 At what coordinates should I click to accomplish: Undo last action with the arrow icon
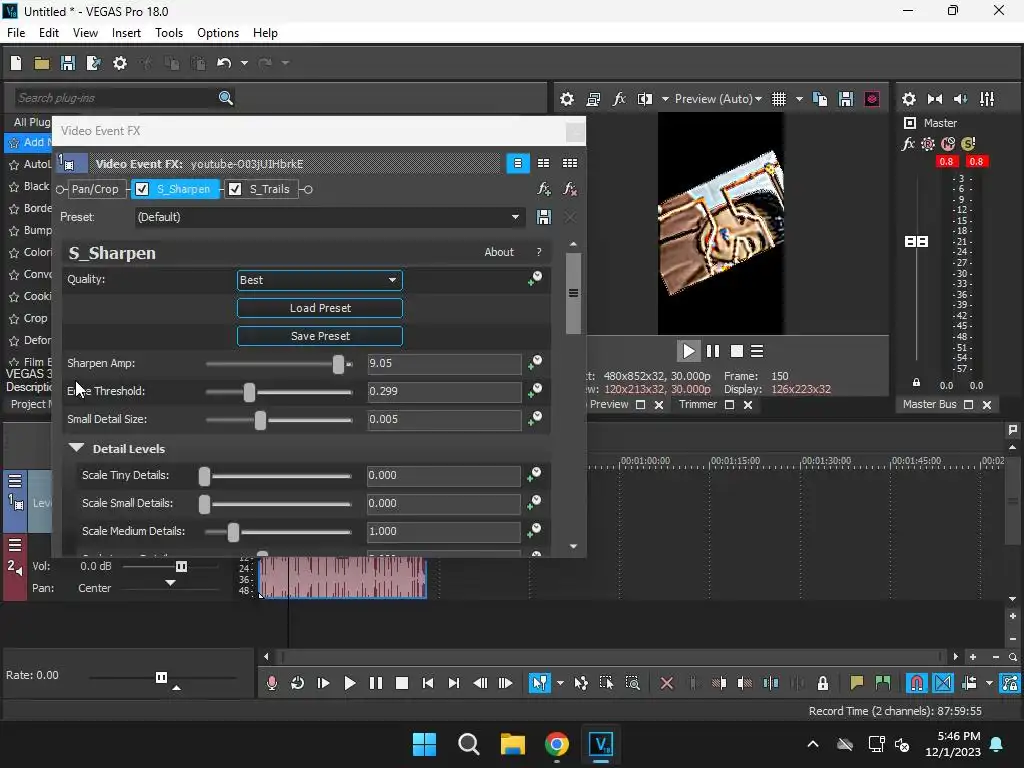224,63
